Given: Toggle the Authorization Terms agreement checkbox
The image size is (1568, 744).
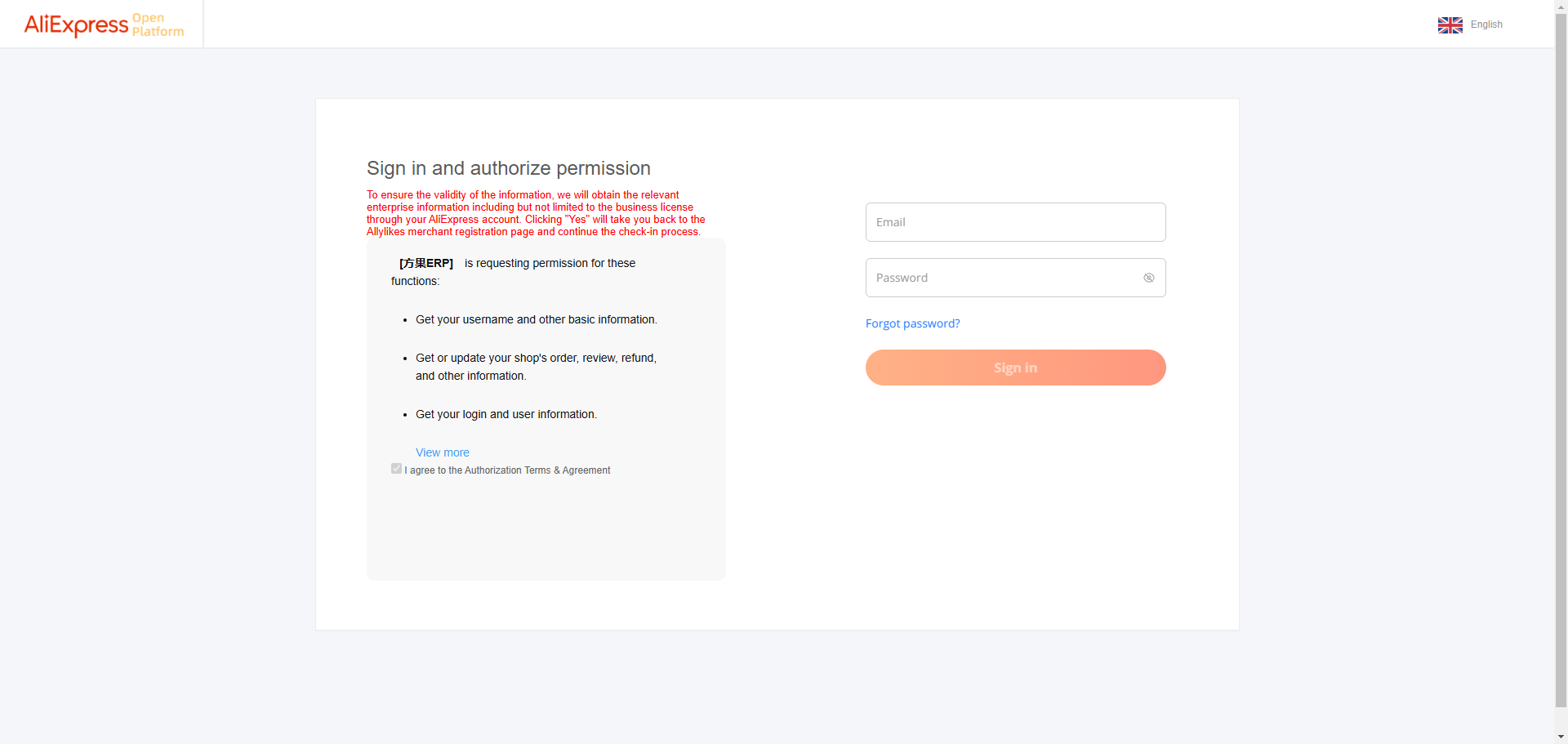Looking at the screenshot, I should 396,469.
